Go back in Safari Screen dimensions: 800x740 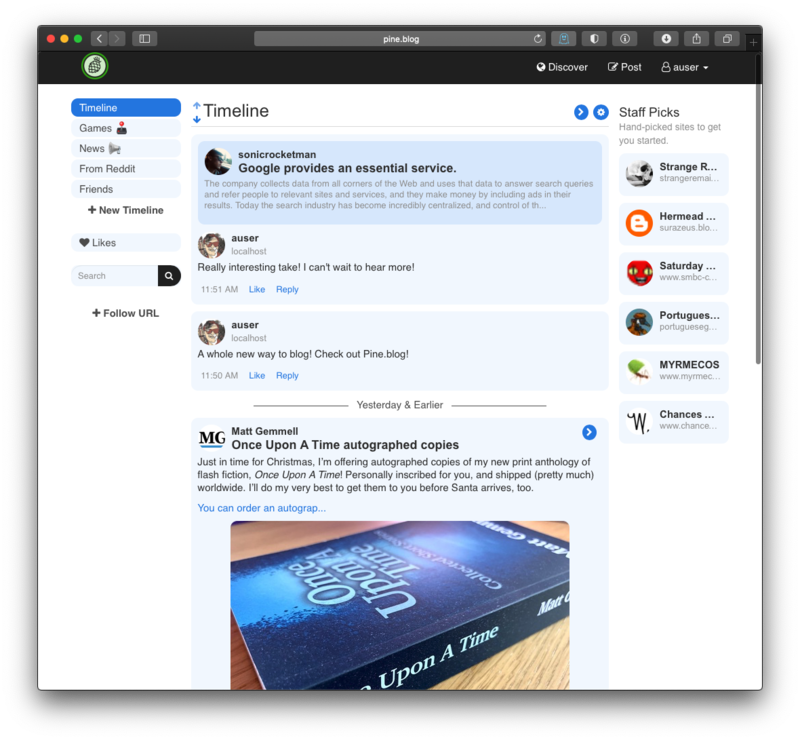click(99, 39)
